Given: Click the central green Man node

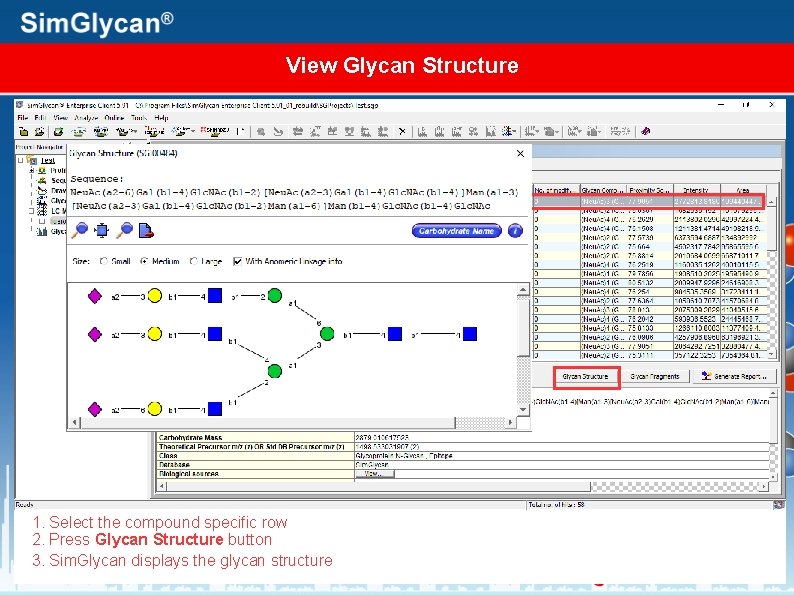Looking at the screenshot, I should 327,334.
